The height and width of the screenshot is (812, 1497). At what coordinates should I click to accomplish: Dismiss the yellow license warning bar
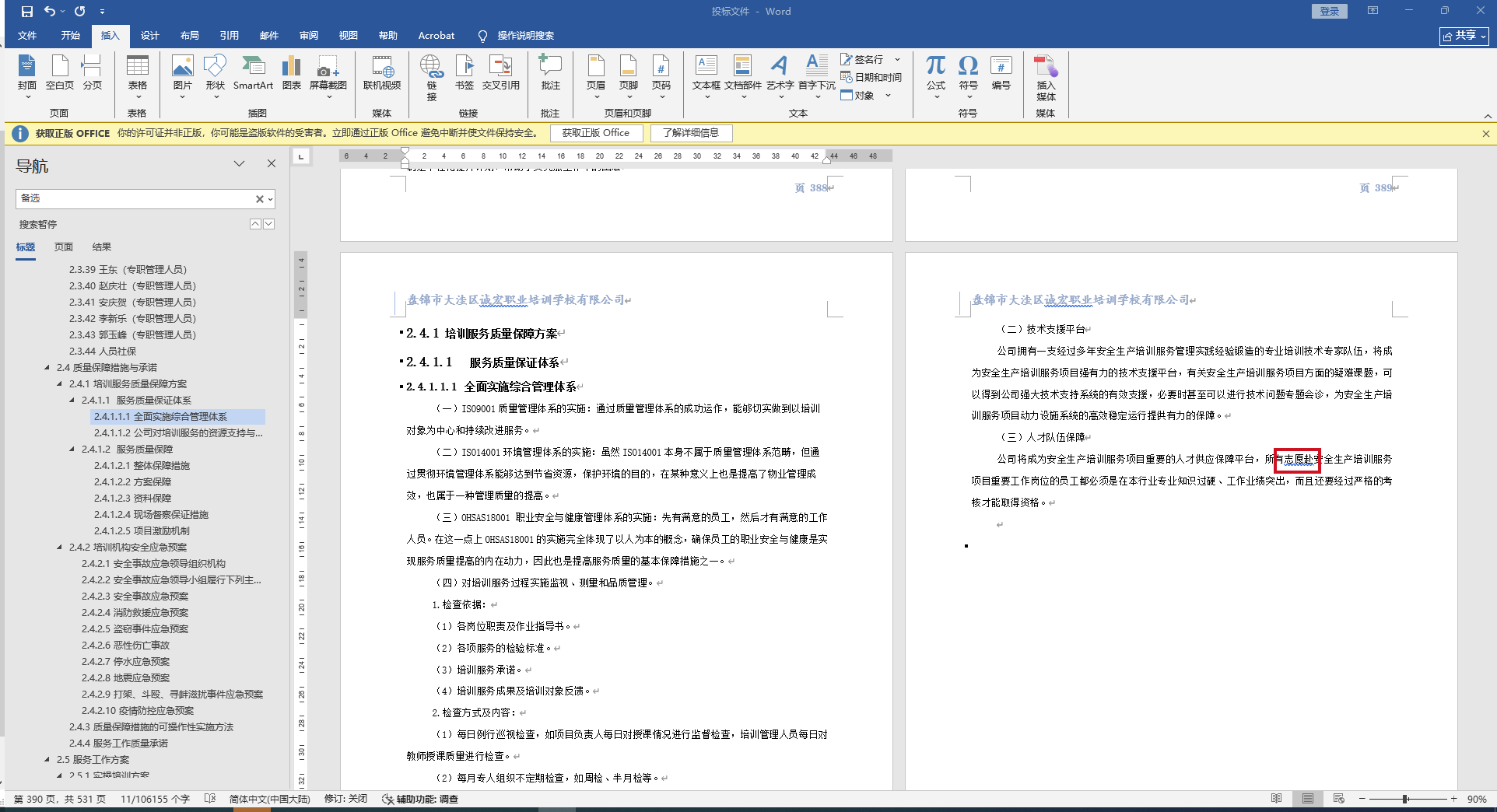coord(1485,134)
